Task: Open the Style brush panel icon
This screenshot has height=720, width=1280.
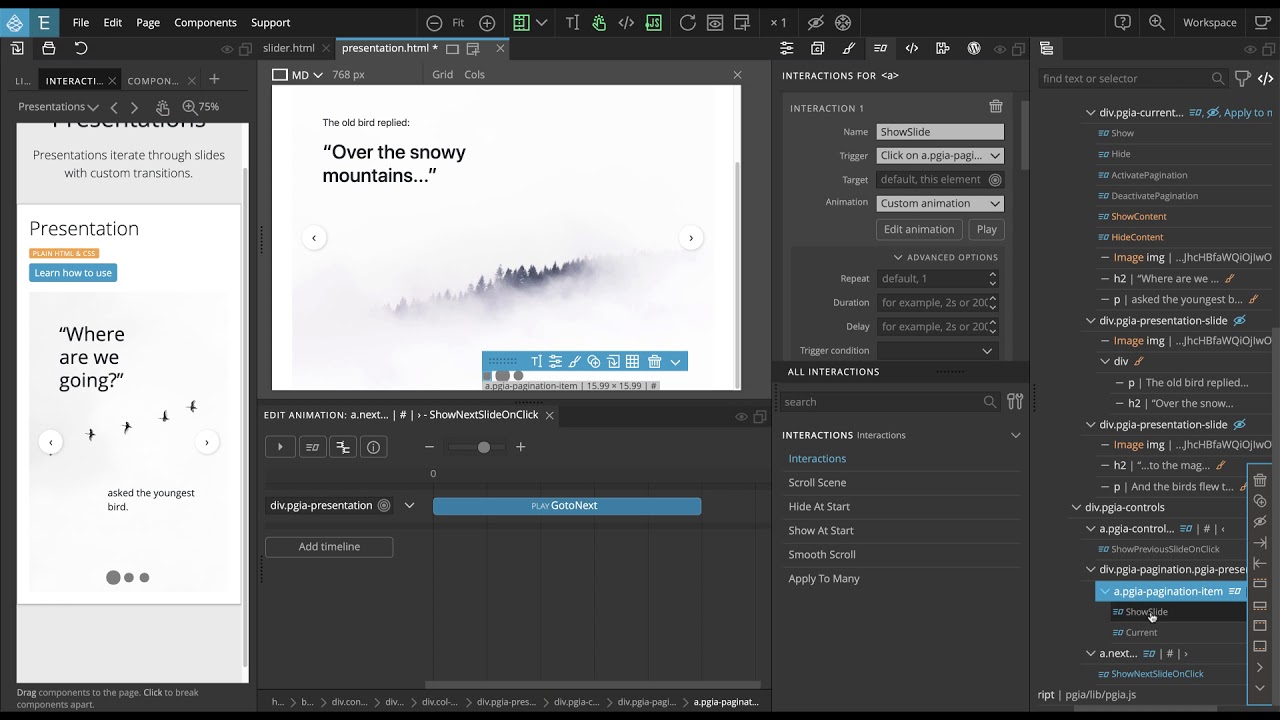Action: 849,48
